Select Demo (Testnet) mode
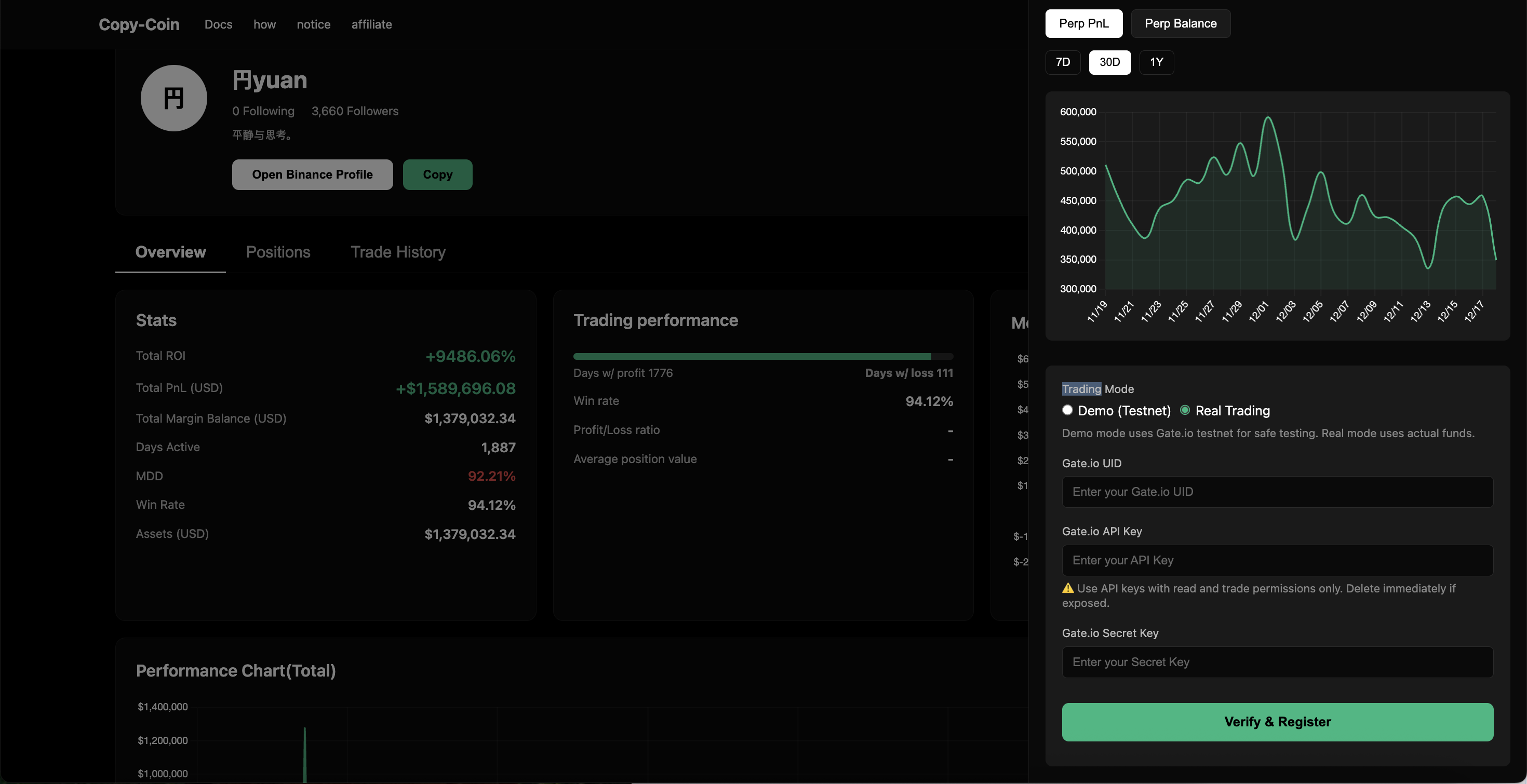 (1067, 410)
